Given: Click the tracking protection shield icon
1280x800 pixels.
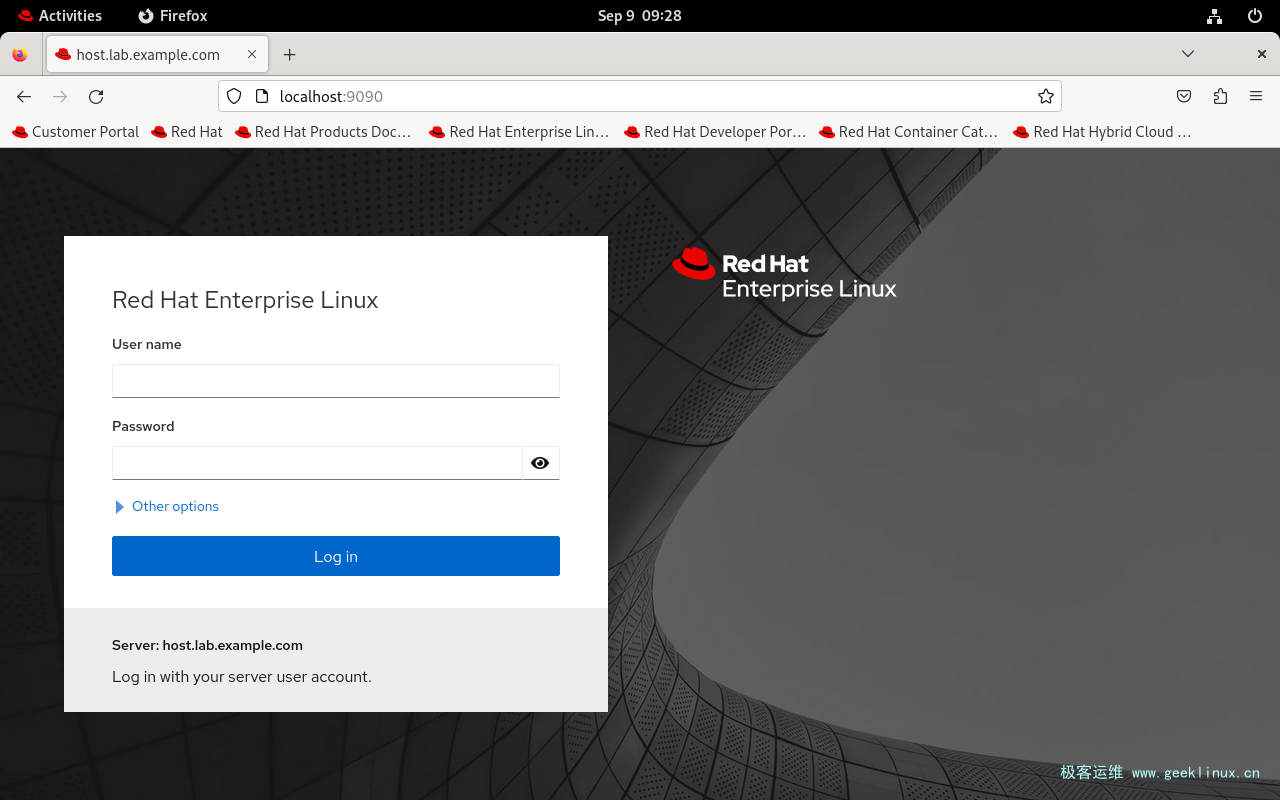Looking at the screenshot, I should tap(234, 97).
